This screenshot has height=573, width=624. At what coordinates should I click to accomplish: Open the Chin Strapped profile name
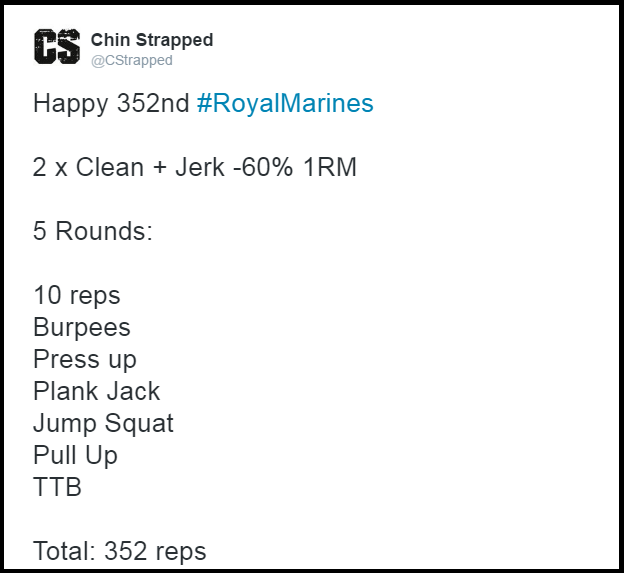(151, 40)
